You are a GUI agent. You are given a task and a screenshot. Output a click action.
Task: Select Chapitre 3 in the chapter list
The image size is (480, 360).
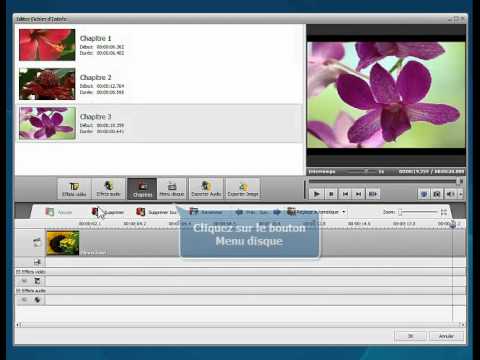[159, 123]
